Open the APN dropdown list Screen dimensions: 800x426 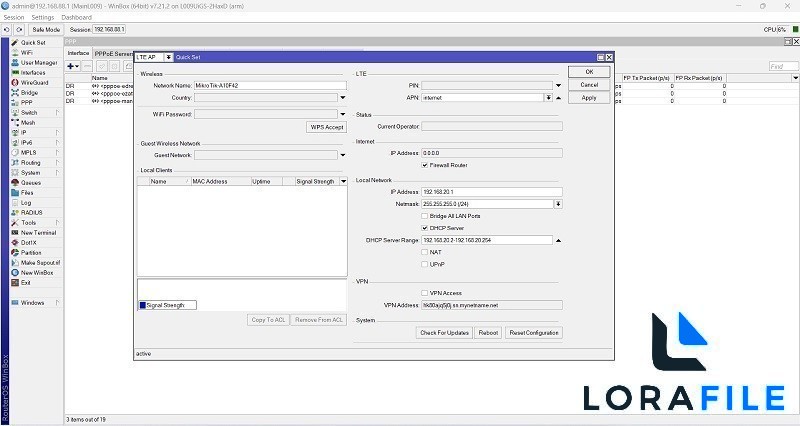click(548, 97)
